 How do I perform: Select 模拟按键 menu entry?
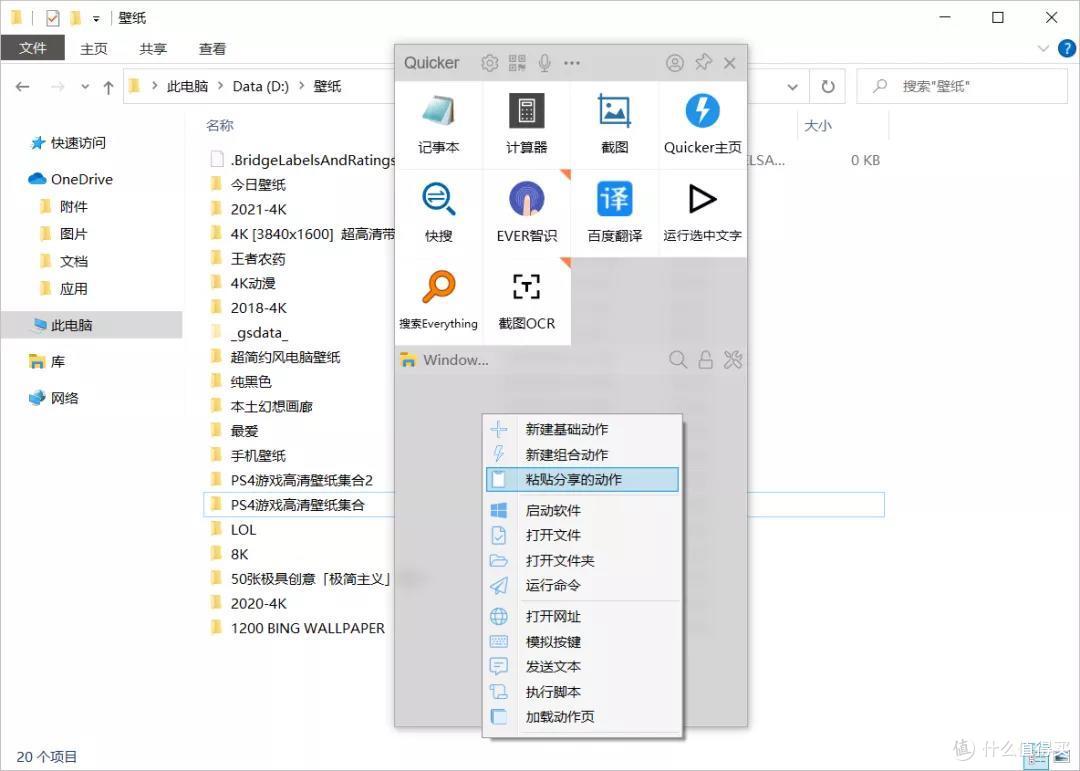(x=583, y=642)
